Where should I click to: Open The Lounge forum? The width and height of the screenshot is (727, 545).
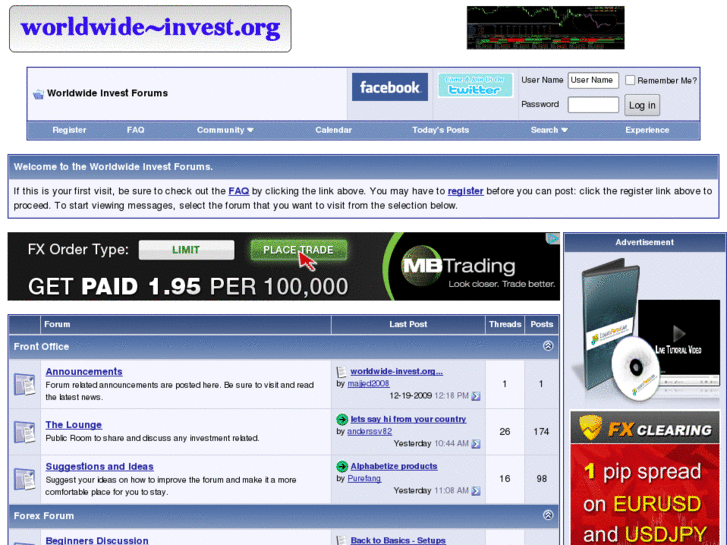pos(73,425)
